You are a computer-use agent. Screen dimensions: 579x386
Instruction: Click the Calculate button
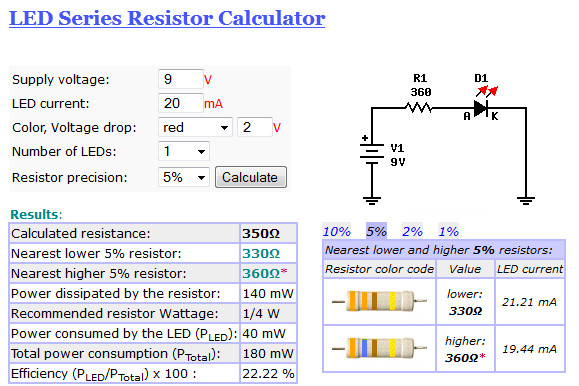click(251, 177)
